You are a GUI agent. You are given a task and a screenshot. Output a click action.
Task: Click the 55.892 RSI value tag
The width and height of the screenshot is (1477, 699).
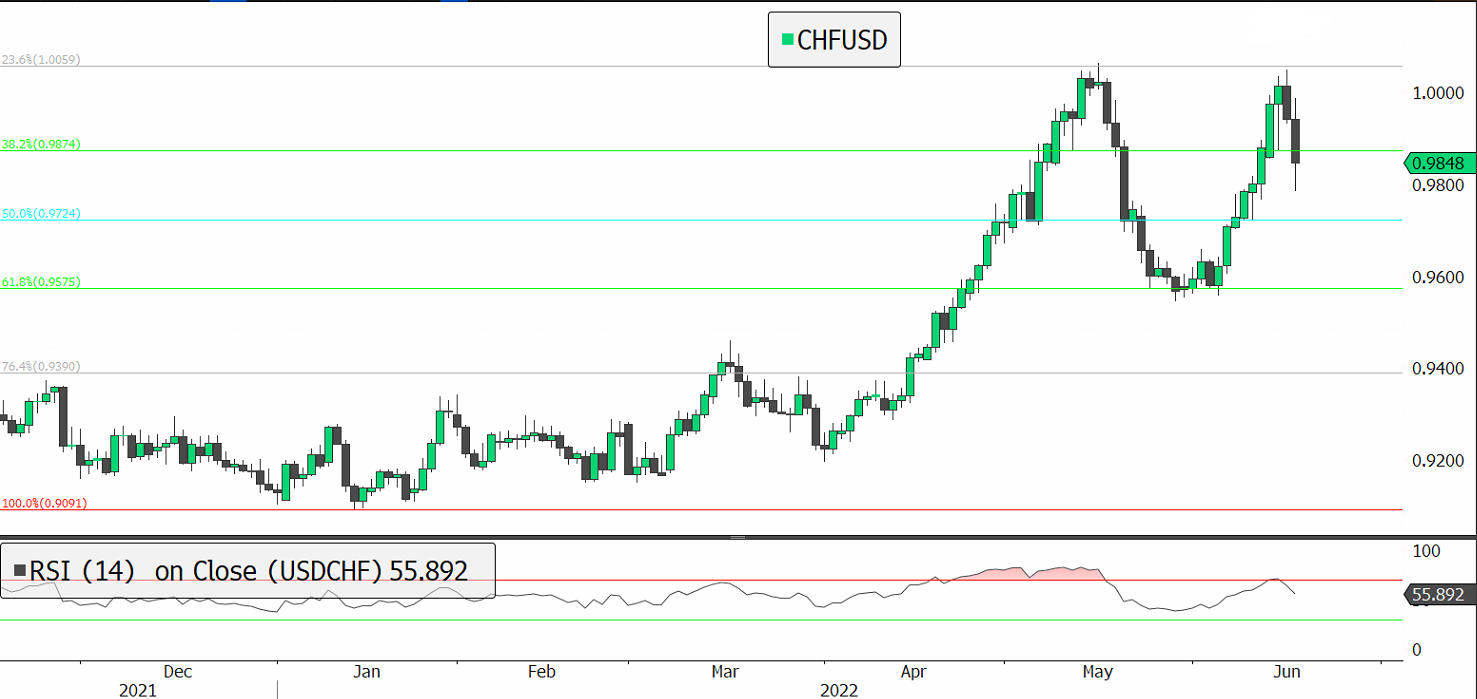[x=1438, y=596]
